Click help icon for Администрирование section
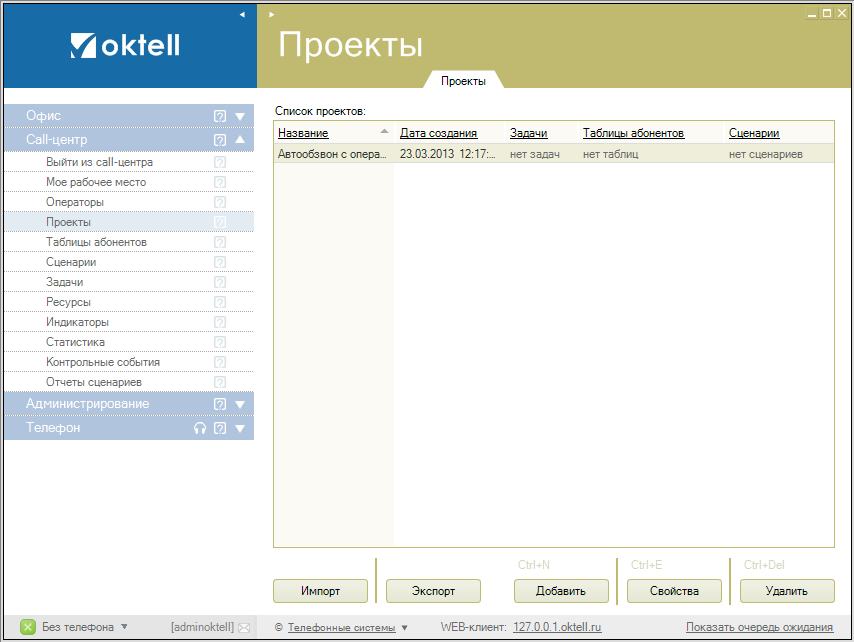 (x=220, y=404)
